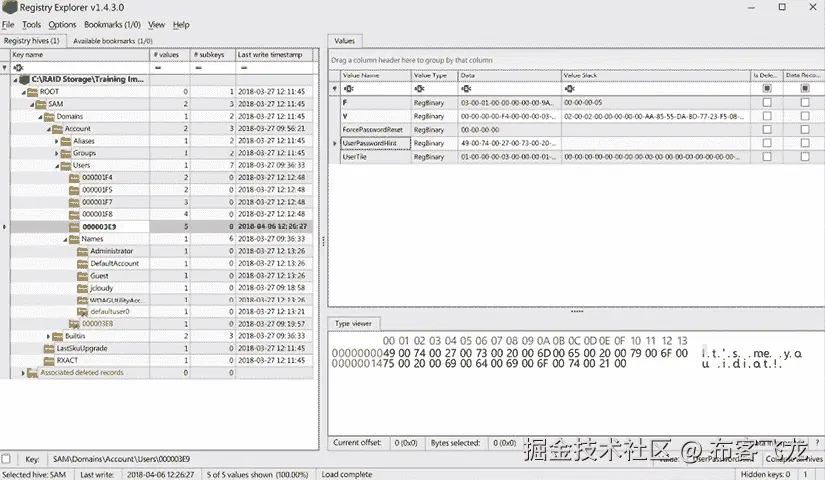The height and width of the screenshot is (480, 825).
Task: Click the Account folder icon
Action: [57, 128]
